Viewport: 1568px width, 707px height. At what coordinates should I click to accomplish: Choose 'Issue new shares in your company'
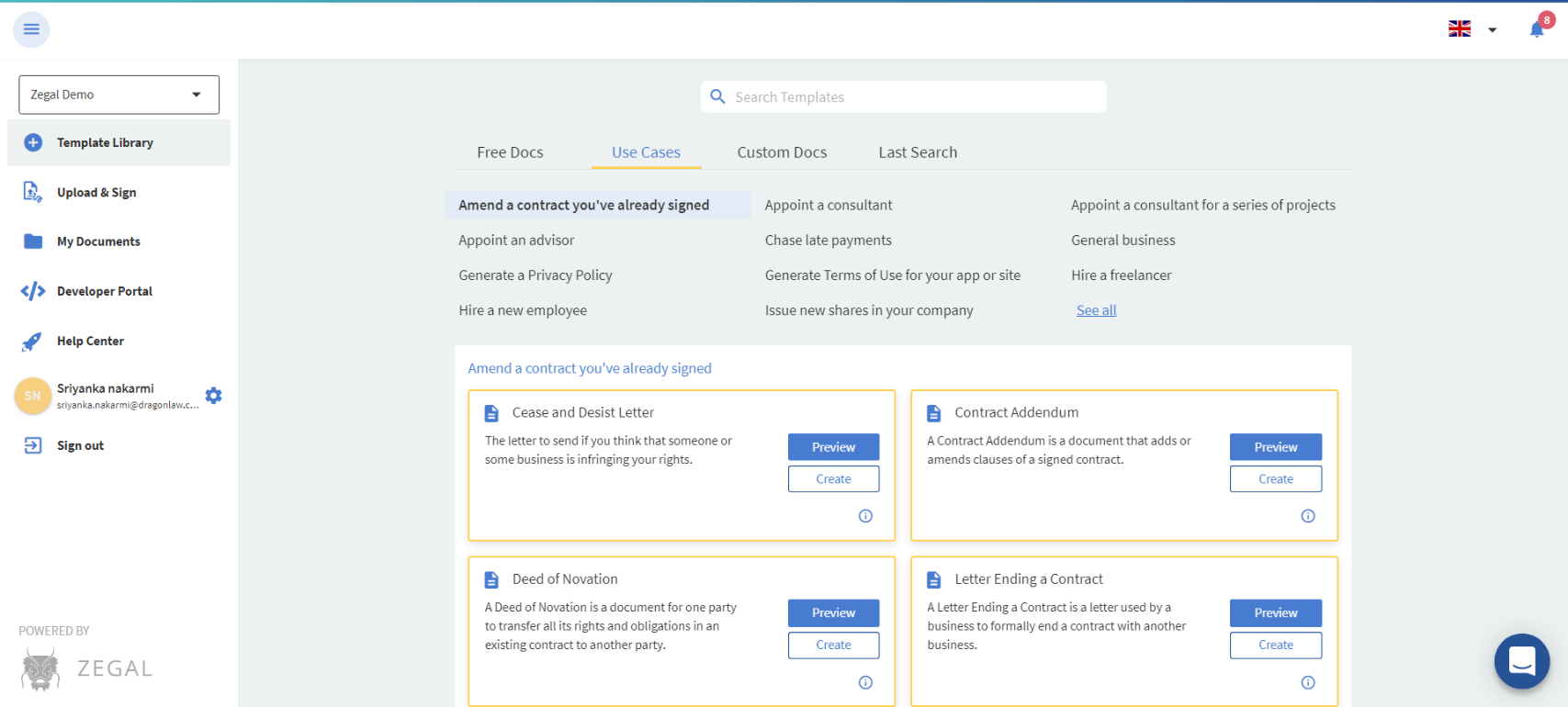tap(869, 310)
